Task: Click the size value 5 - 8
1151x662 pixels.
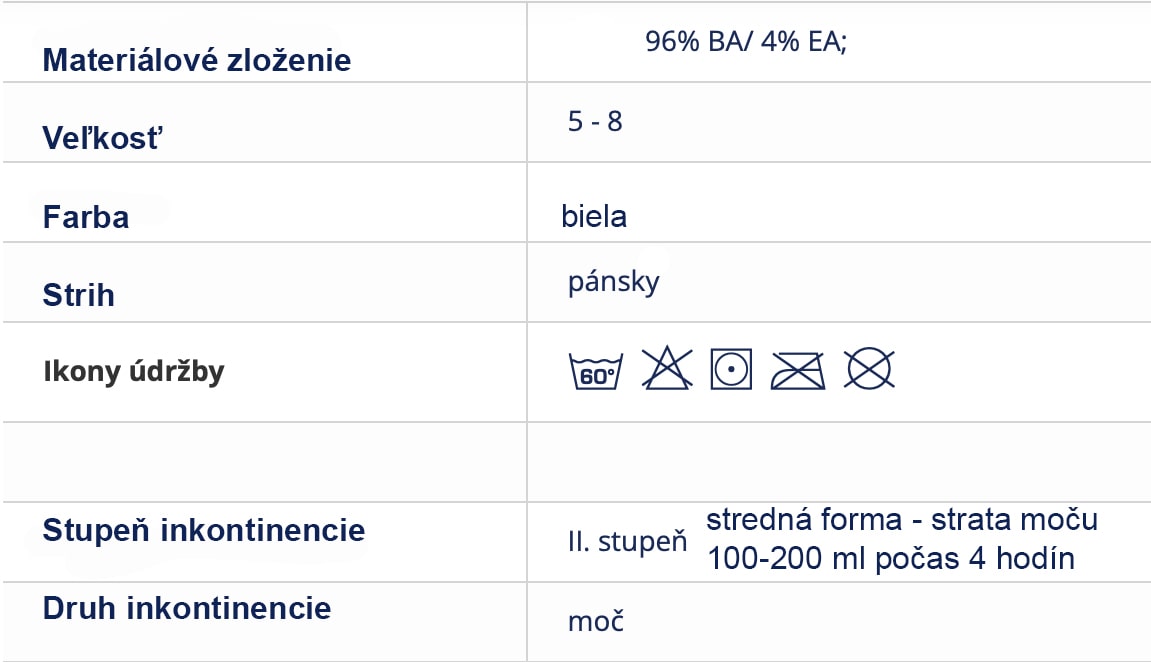Action: tap(595, 121)
